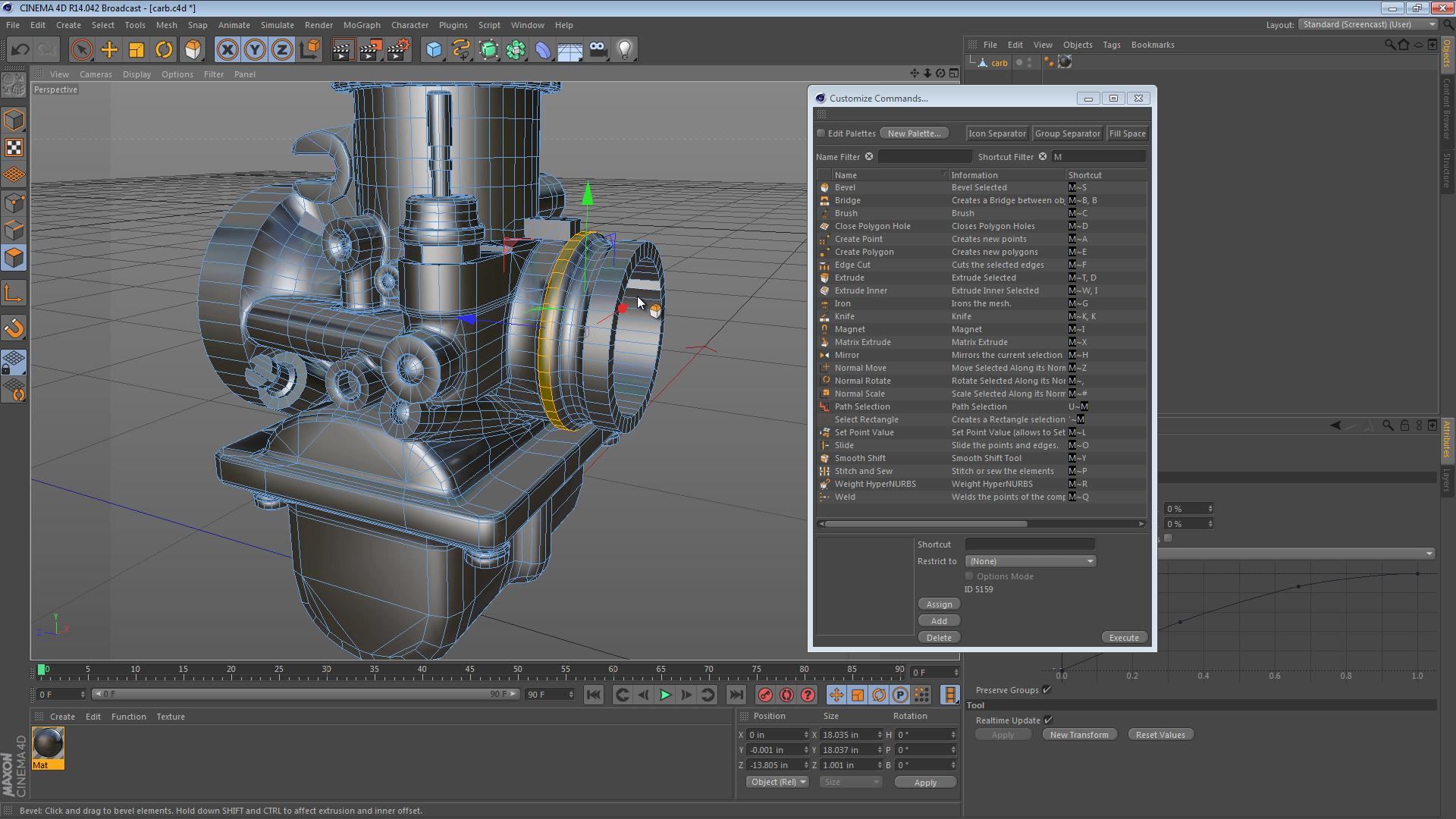1456x819 pixels.
Task: Open MoGraph menu in menu bar
Action: coord(360,25)
